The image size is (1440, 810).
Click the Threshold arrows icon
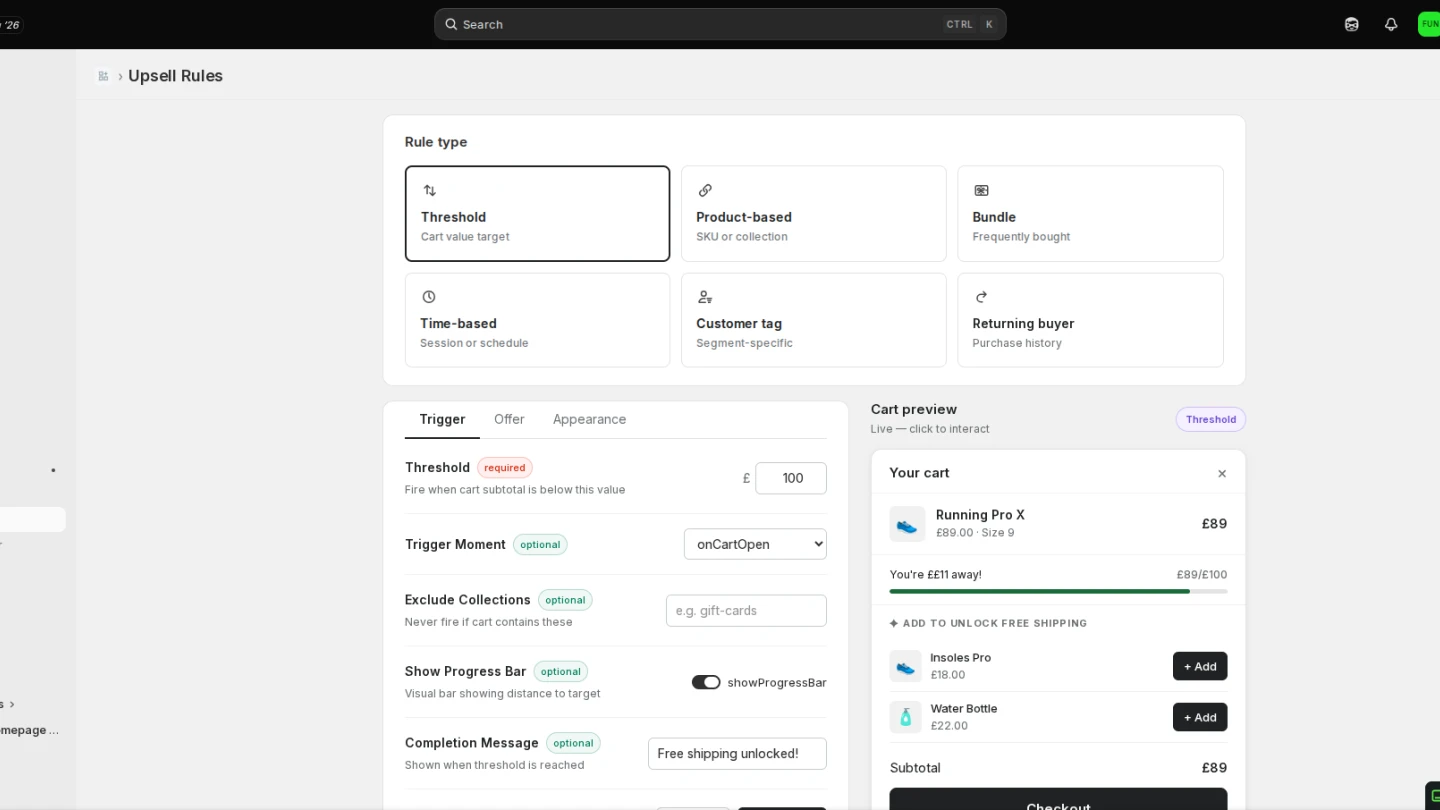[x=429, y=190]
